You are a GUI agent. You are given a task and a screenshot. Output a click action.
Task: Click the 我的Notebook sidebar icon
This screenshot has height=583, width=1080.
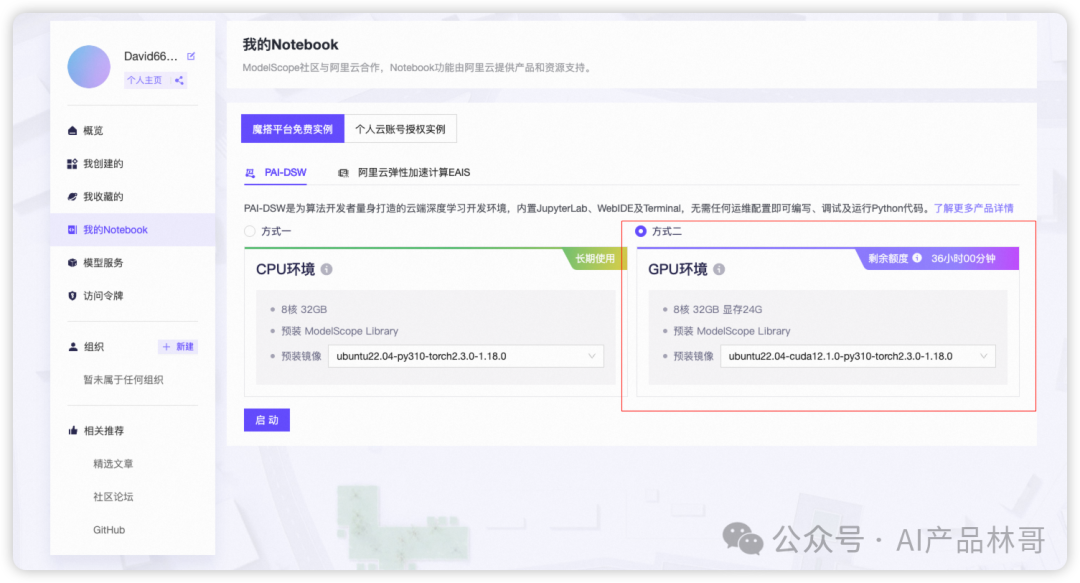pos(72,229)
